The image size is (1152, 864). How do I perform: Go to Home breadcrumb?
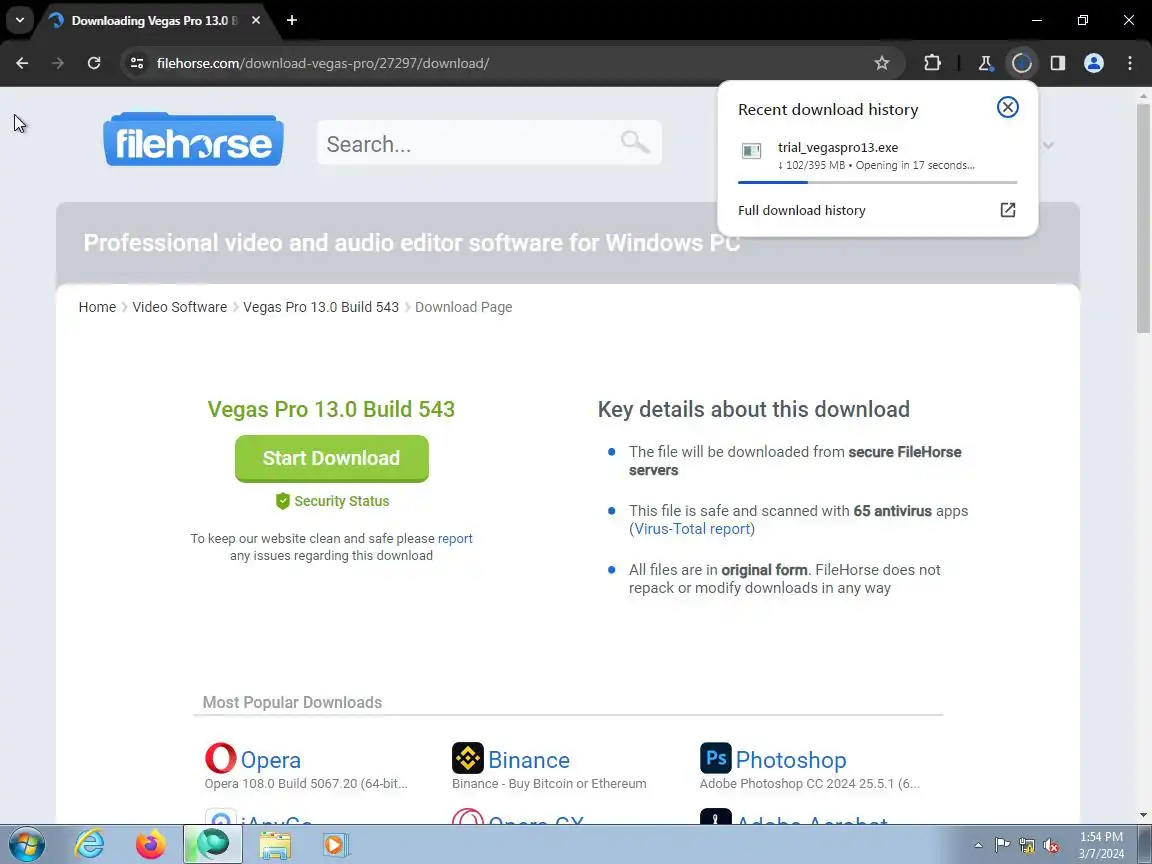click(x=97, y=307)
